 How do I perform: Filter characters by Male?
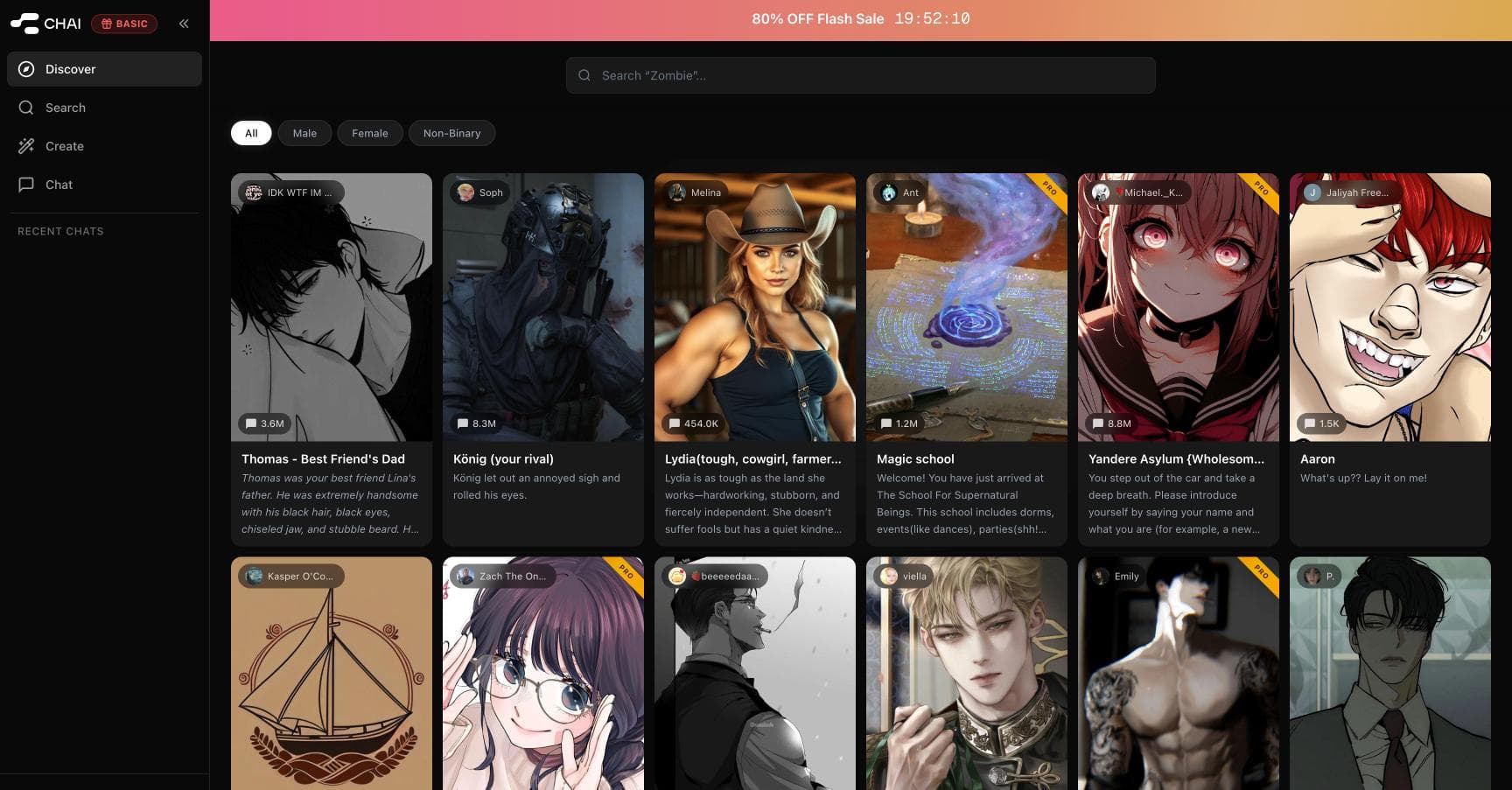click(x=304, y=133)
